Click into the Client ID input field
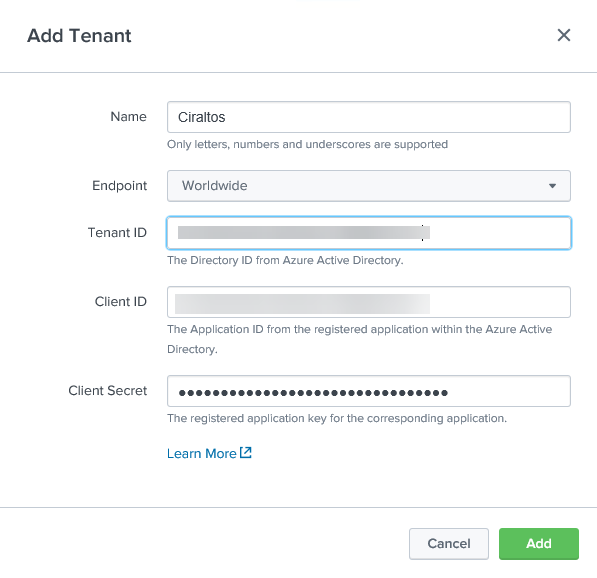Screen dimensions: 597x578 pyautogui.click(x=369, y=302)
